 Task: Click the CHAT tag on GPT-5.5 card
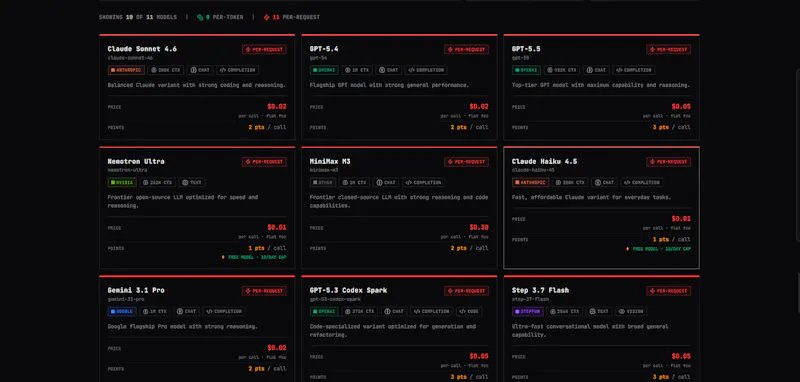pos(596,70)
